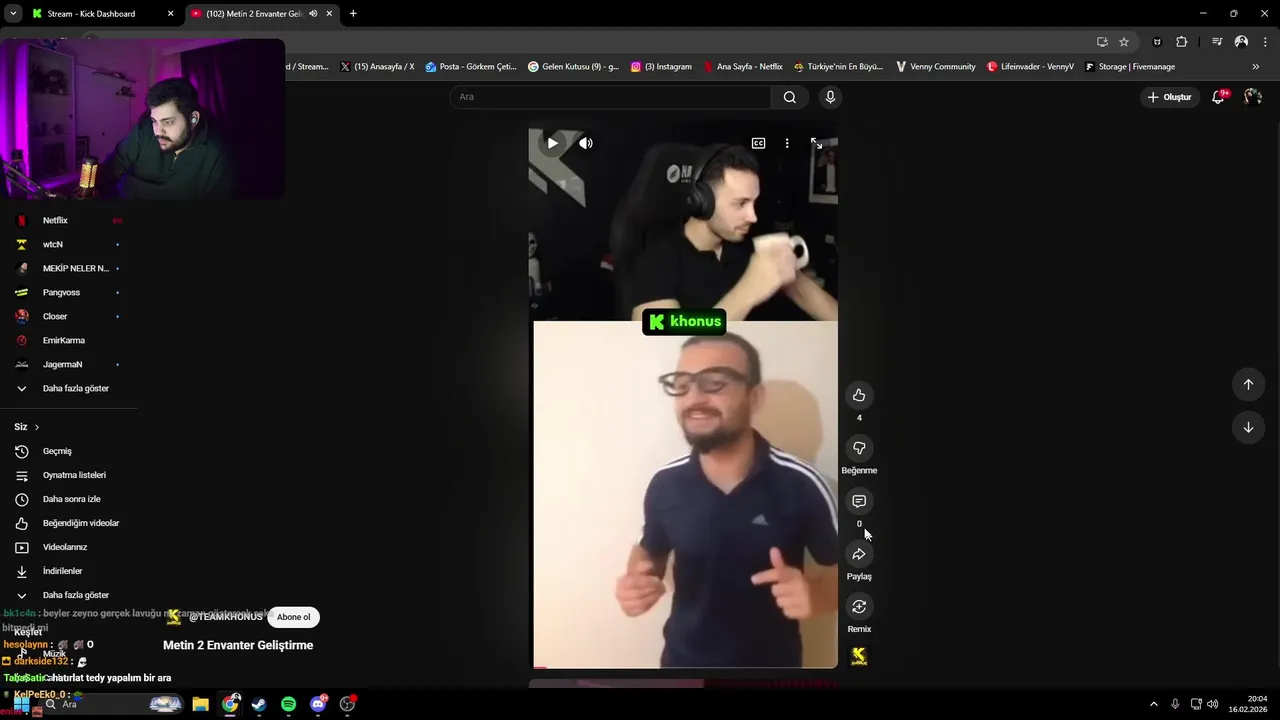This screenshot has width=1280, height=720.
Task: Open the Chrome extensions puzzle icon
Action: tap(1182, 42)
